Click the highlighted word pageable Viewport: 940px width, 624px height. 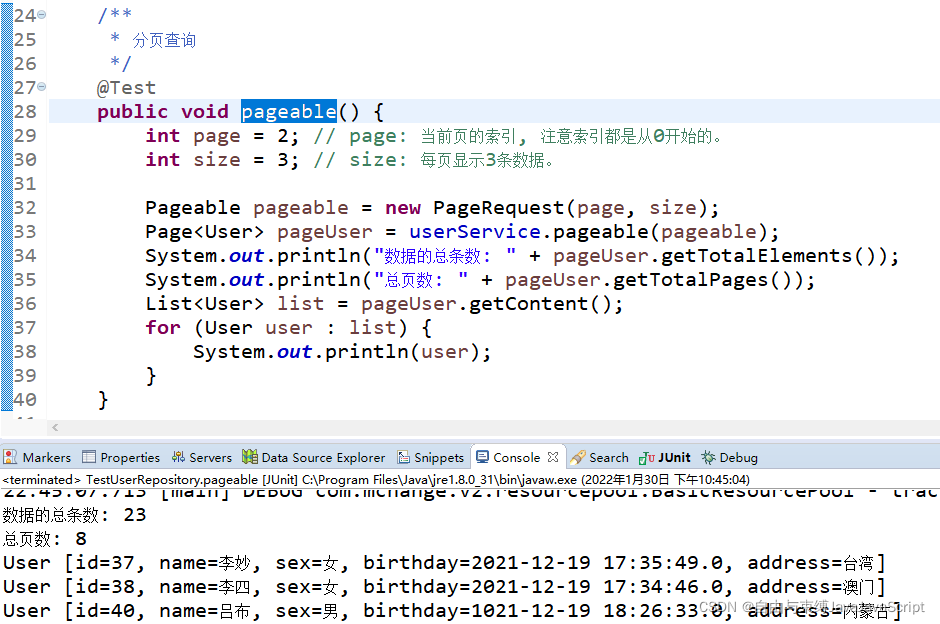pos(288,111)
